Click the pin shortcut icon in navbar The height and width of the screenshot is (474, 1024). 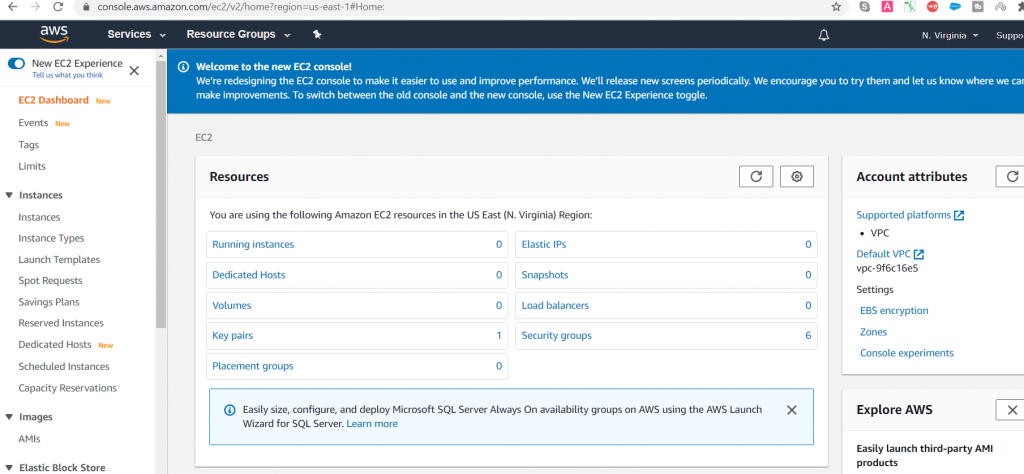[x=317, y=34]
